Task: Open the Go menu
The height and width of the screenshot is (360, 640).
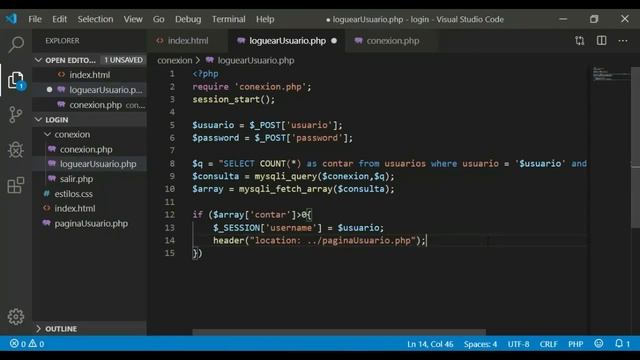Action: pyautogui.click(x=158, y=19)
